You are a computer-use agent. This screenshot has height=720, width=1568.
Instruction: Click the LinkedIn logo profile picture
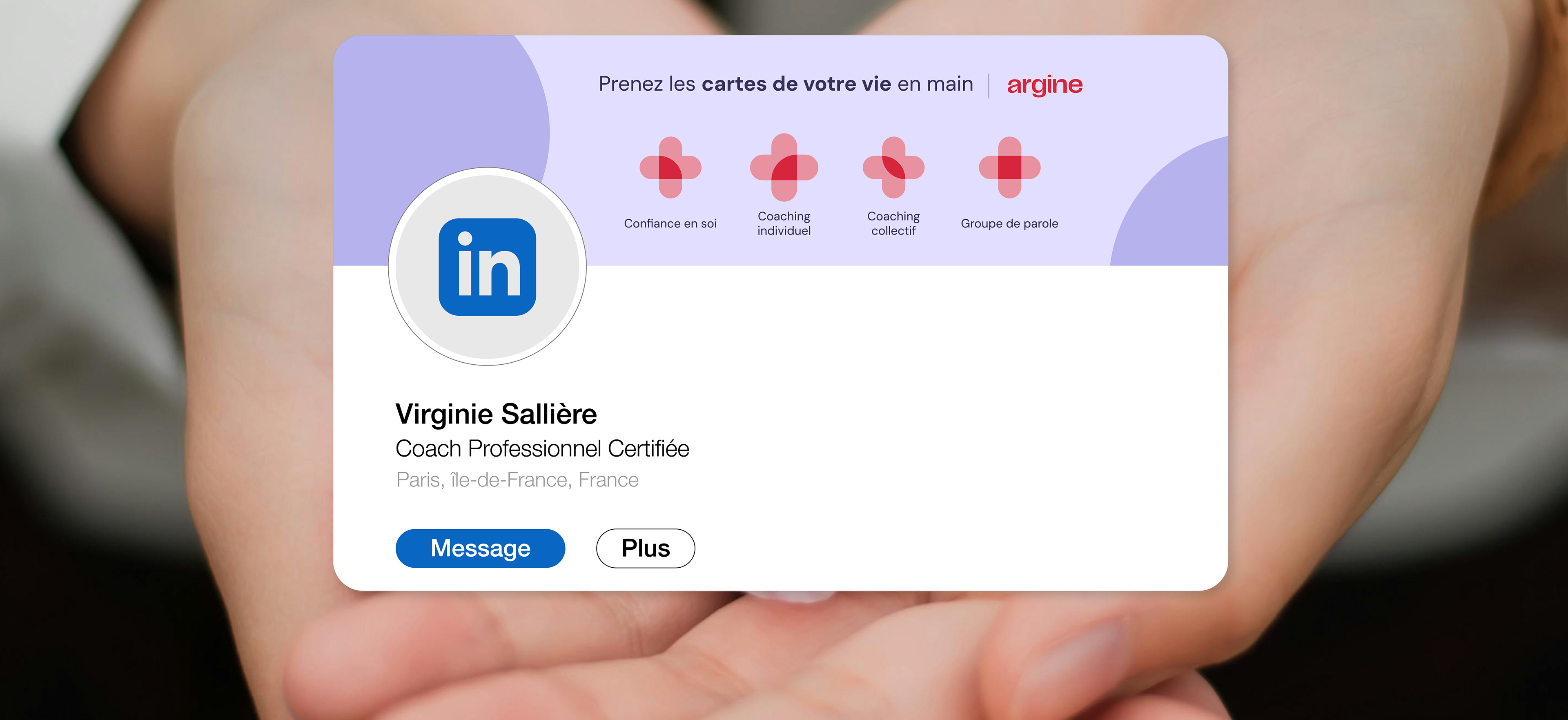click(x=487, y=267)
